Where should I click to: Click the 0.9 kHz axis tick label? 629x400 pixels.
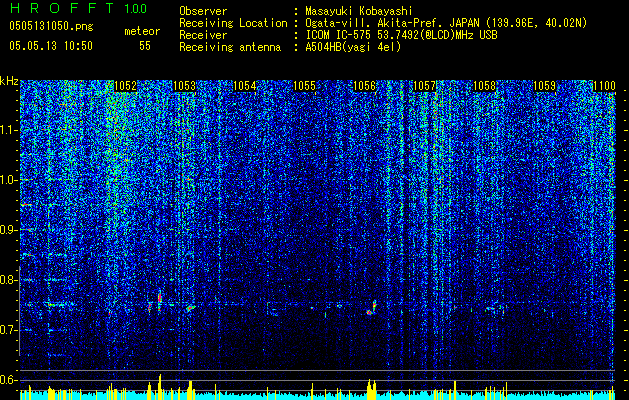[9, 230]
